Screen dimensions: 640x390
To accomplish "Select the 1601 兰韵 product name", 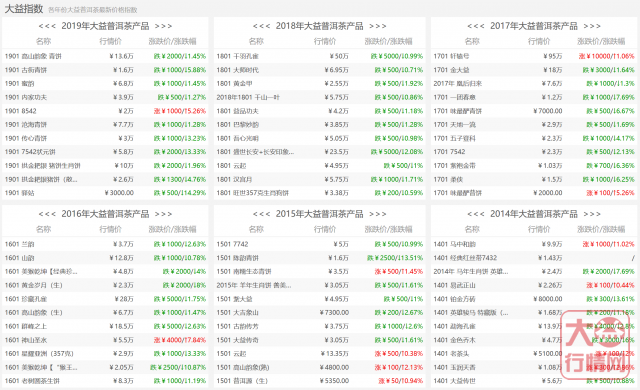I will tap(20, 244).
